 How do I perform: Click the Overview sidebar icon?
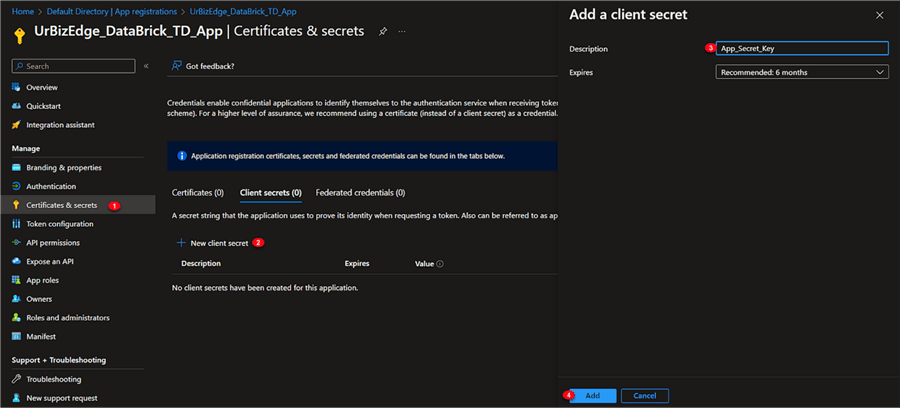[x=16, y=87]
